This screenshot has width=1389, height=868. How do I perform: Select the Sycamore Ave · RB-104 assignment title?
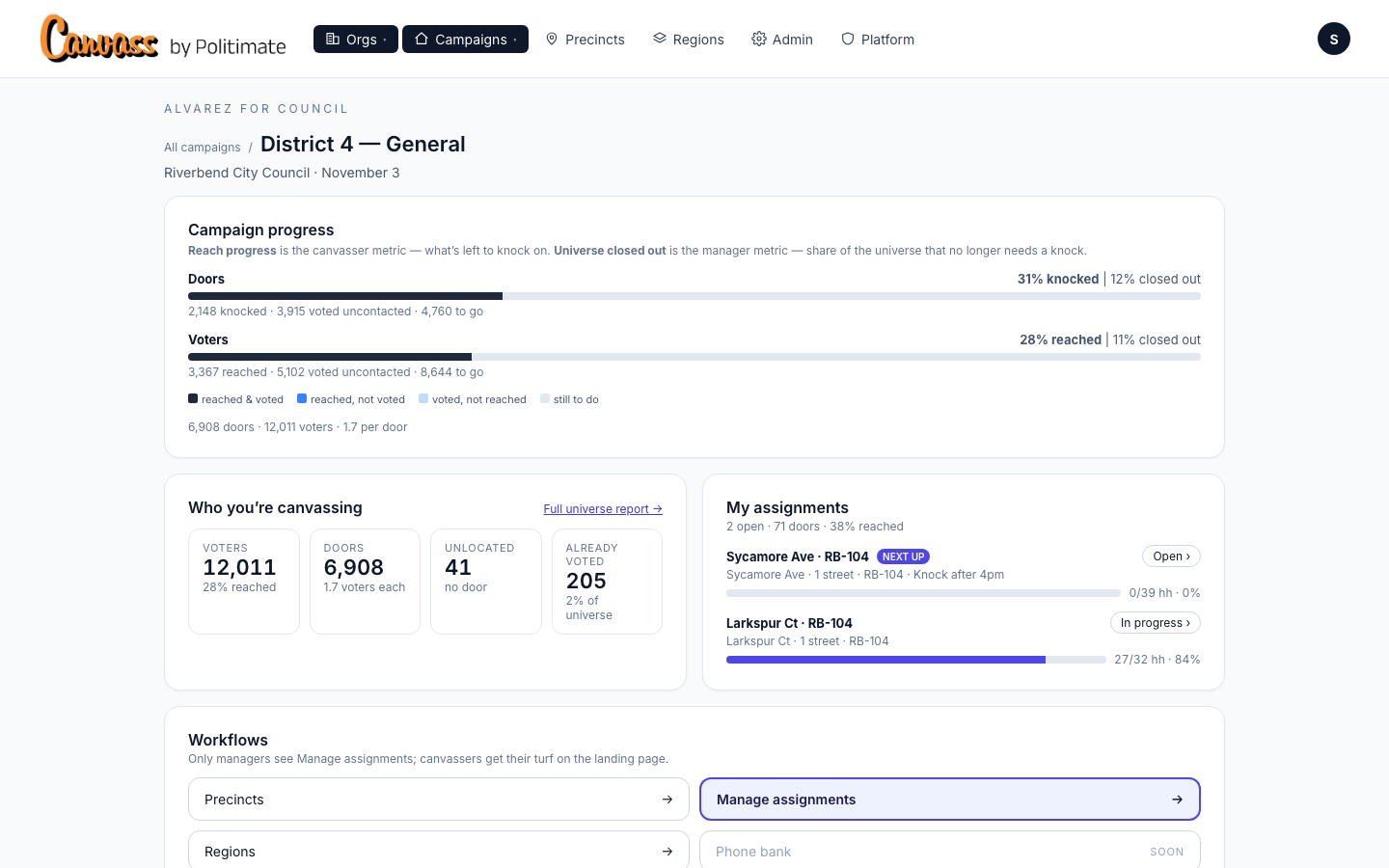click(x=798, y=556)
